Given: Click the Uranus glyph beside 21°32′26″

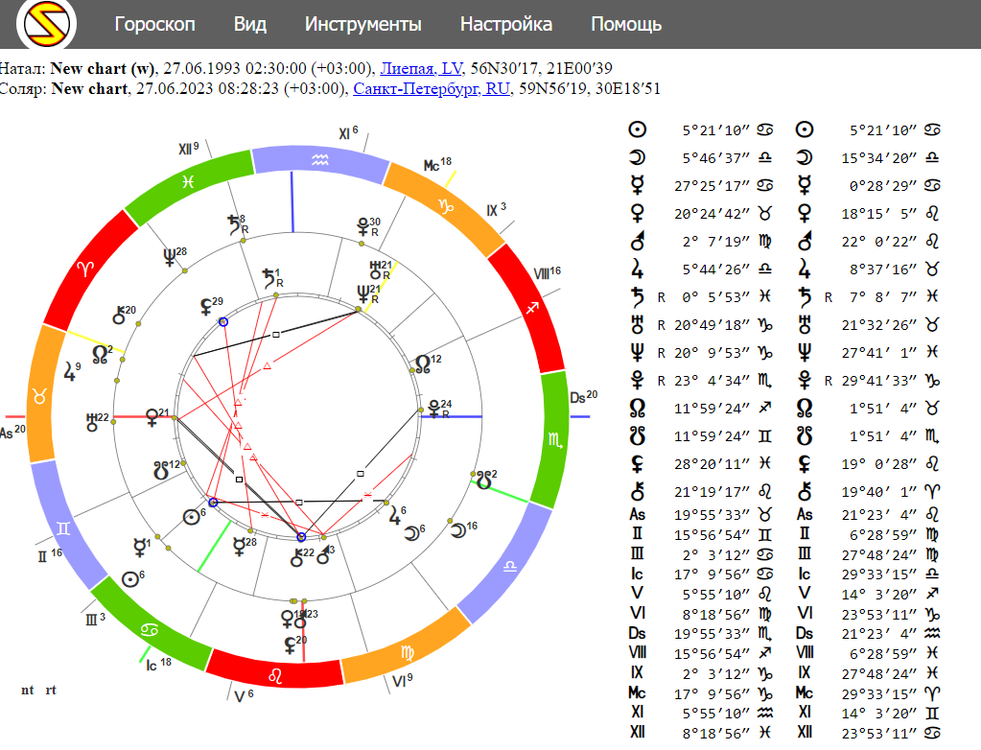Looking at the screenshot, I should click(805, 325).
